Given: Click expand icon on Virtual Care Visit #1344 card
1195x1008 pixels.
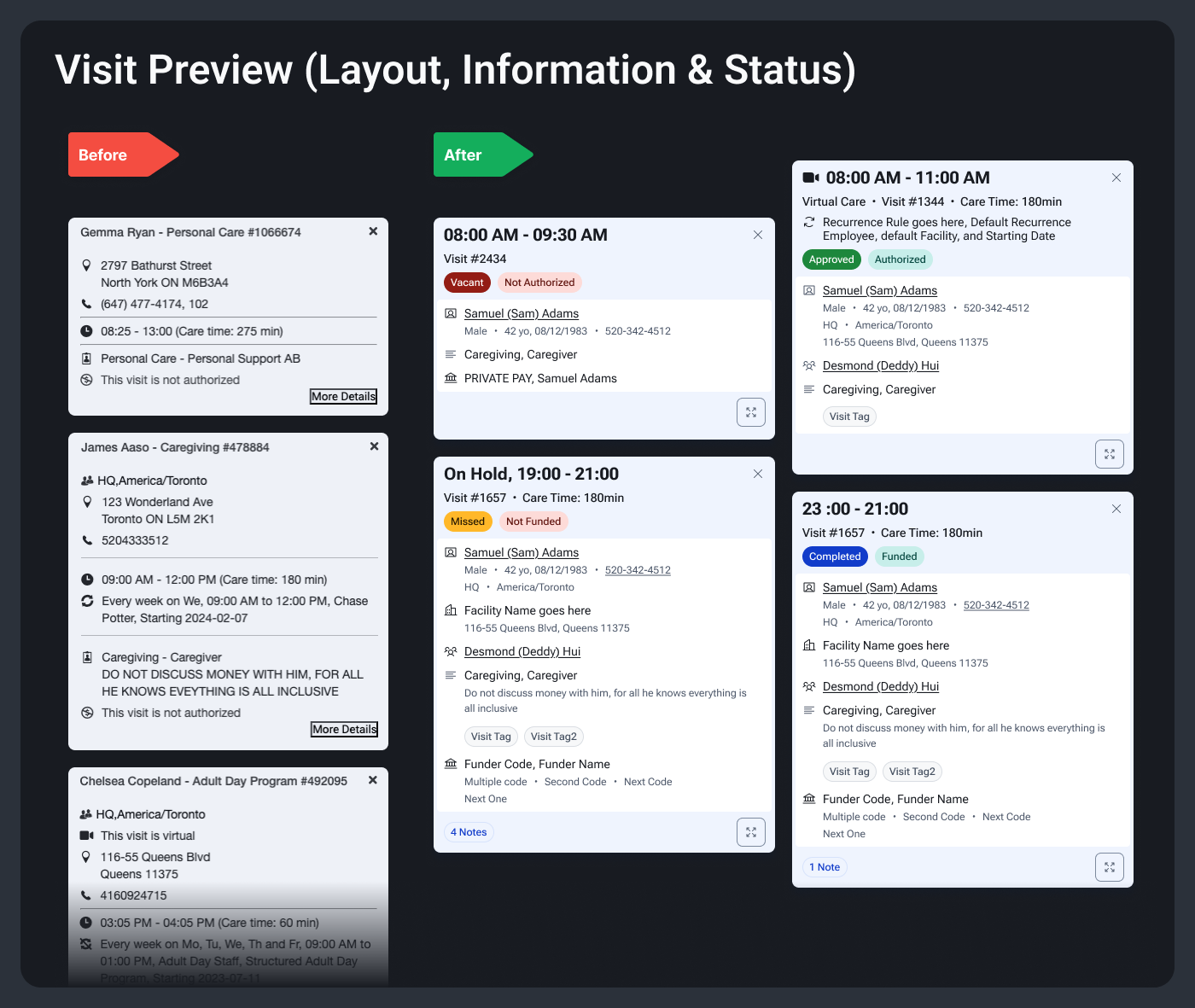Looking at the screenshot, I should coord(1109,454).
